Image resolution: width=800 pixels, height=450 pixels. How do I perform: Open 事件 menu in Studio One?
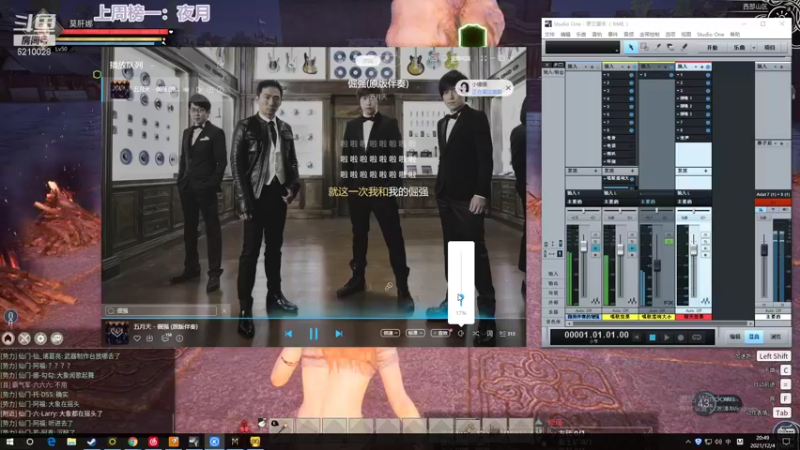(x=613, y=34)
